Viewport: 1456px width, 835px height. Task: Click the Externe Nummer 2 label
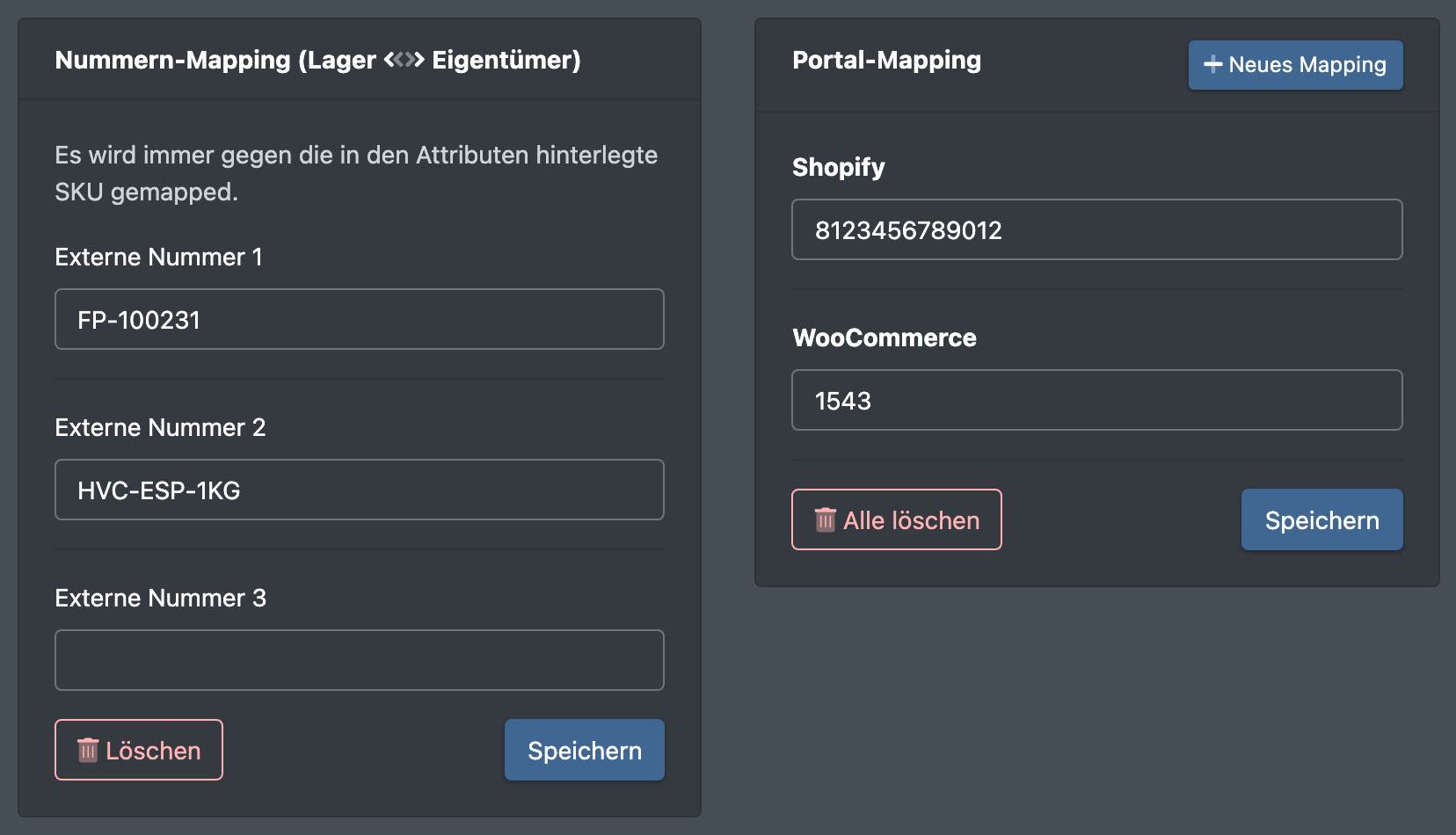click(160, 427)
